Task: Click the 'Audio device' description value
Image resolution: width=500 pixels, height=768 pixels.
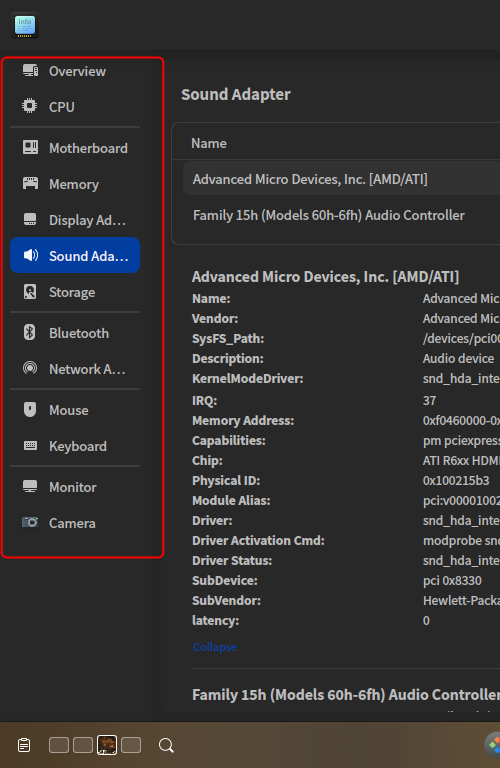Action: point(458,358)
